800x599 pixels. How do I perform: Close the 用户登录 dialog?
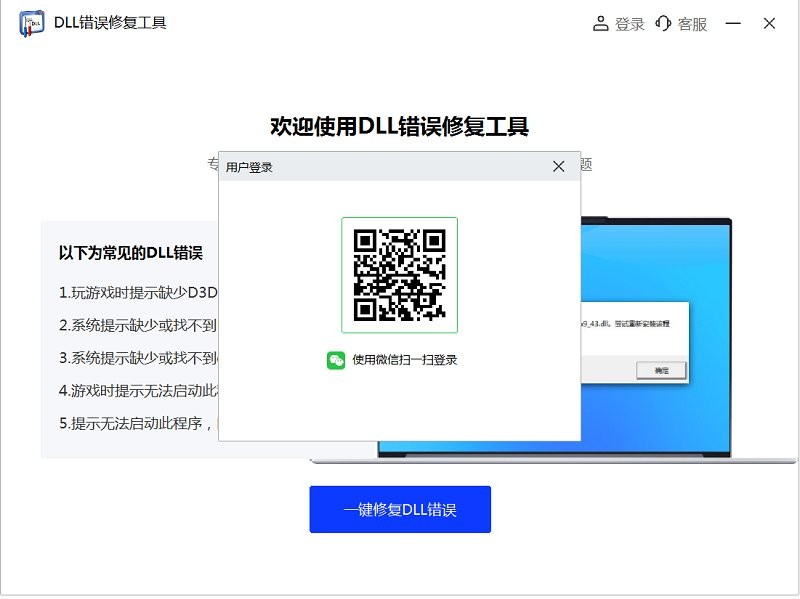pyautogui.click(x=559, y=166)
